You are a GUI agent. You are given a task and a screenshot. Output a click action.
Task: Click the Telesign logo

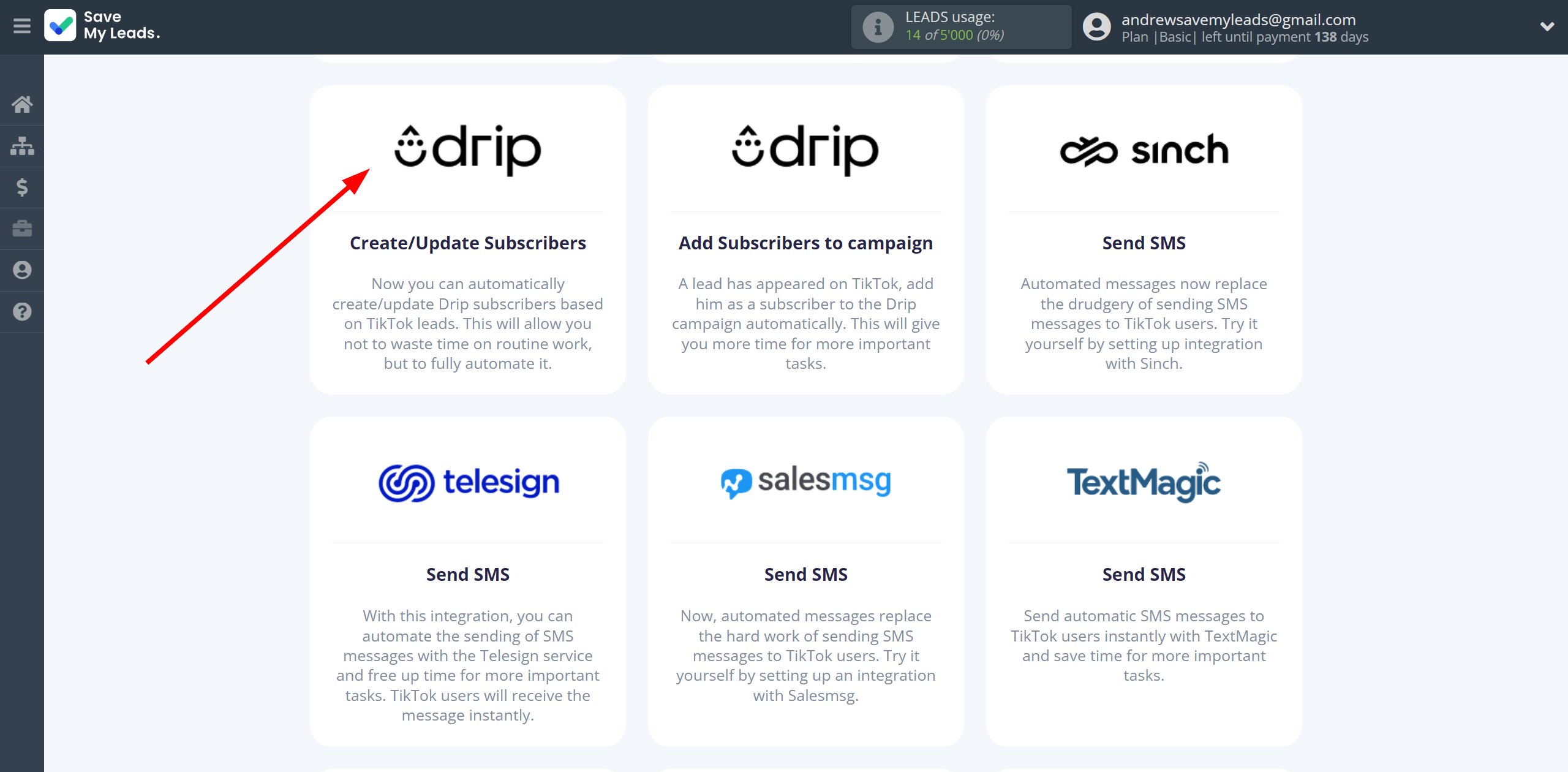coord(469,483)
